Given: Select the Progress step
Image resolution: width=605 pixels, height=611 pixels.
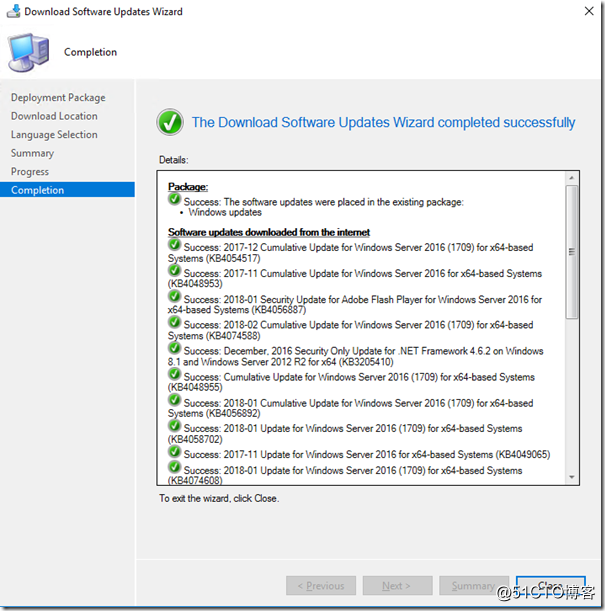Looking at the screenshot, I should [30, 172].
